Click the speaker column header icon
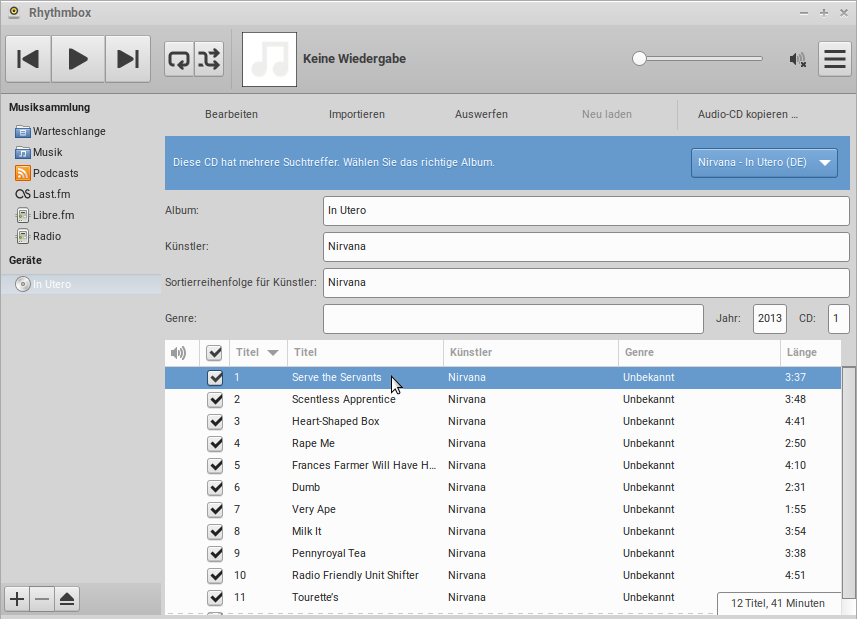This screenshot has height=619, width=857. (x=178, y=353)
